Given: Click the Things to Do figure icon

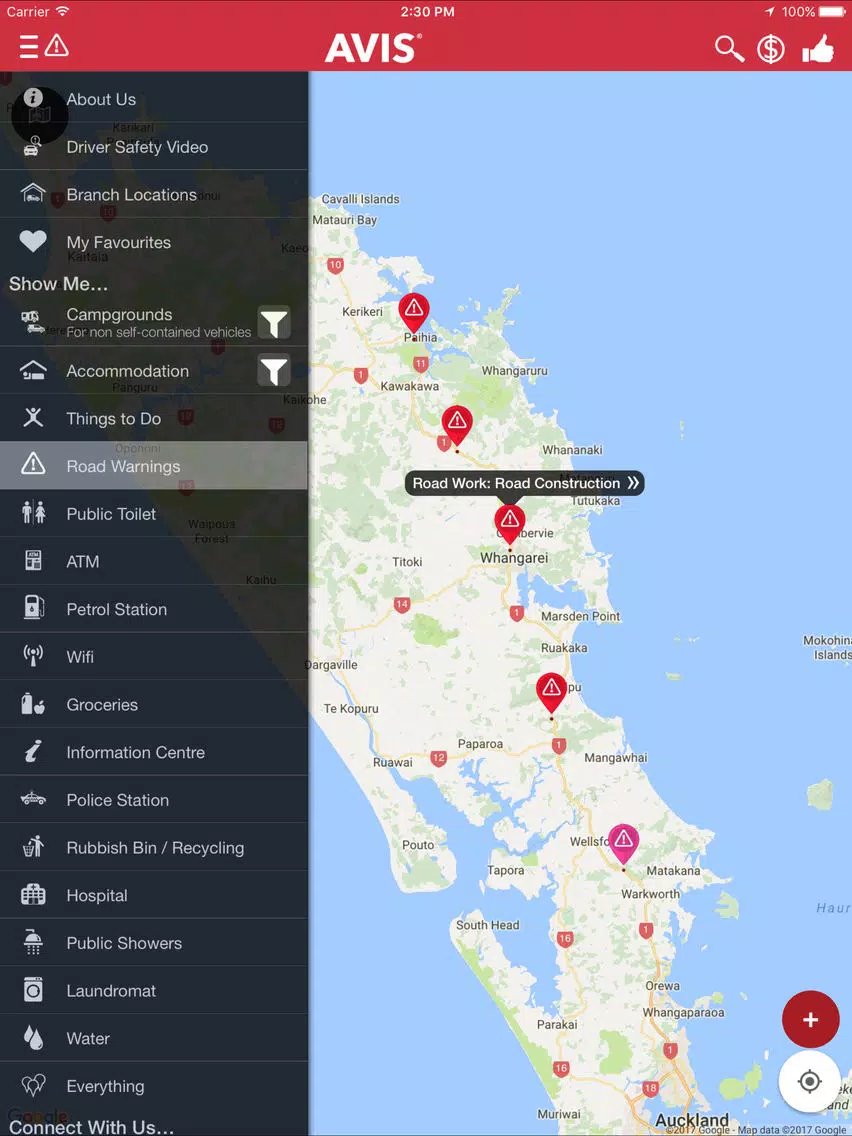Looking at the screenshot, I should click(33, 417).
